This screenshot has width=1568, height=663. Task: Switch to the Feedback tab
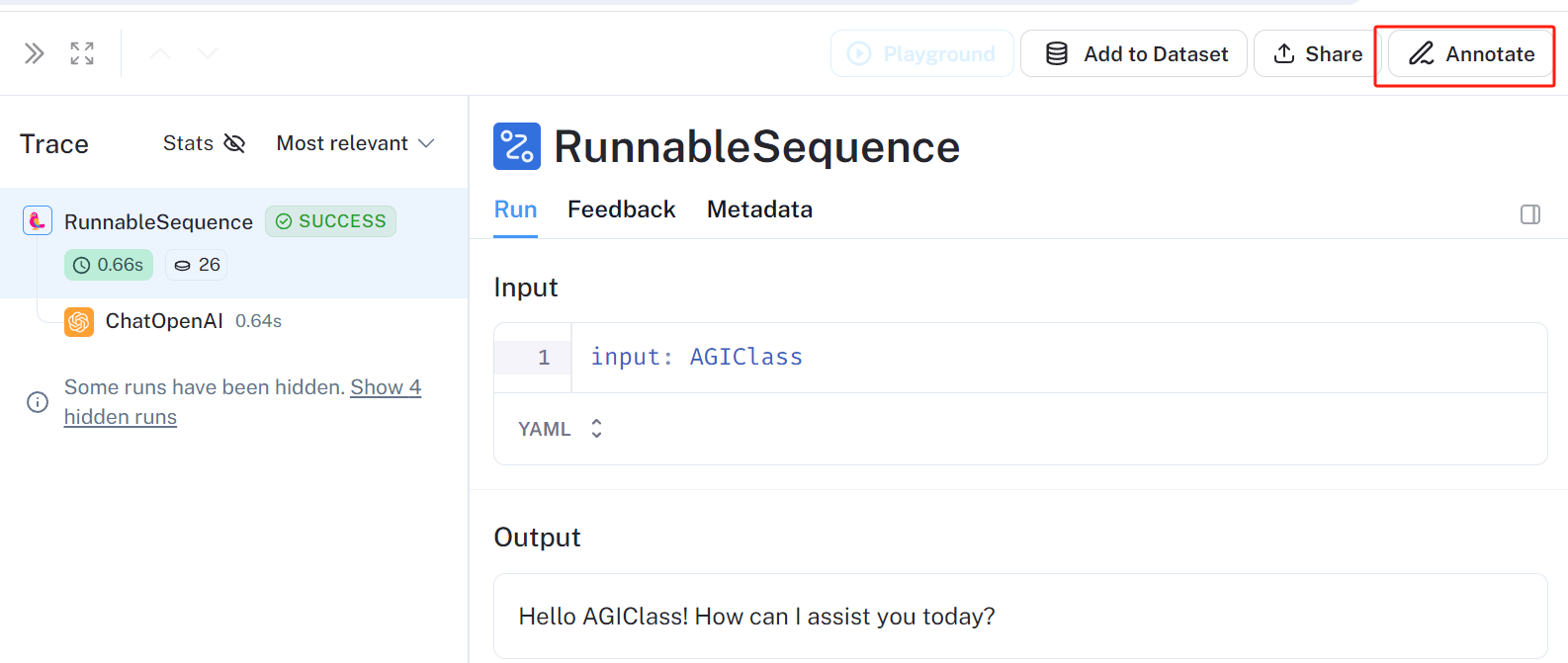tap(622, 209)
